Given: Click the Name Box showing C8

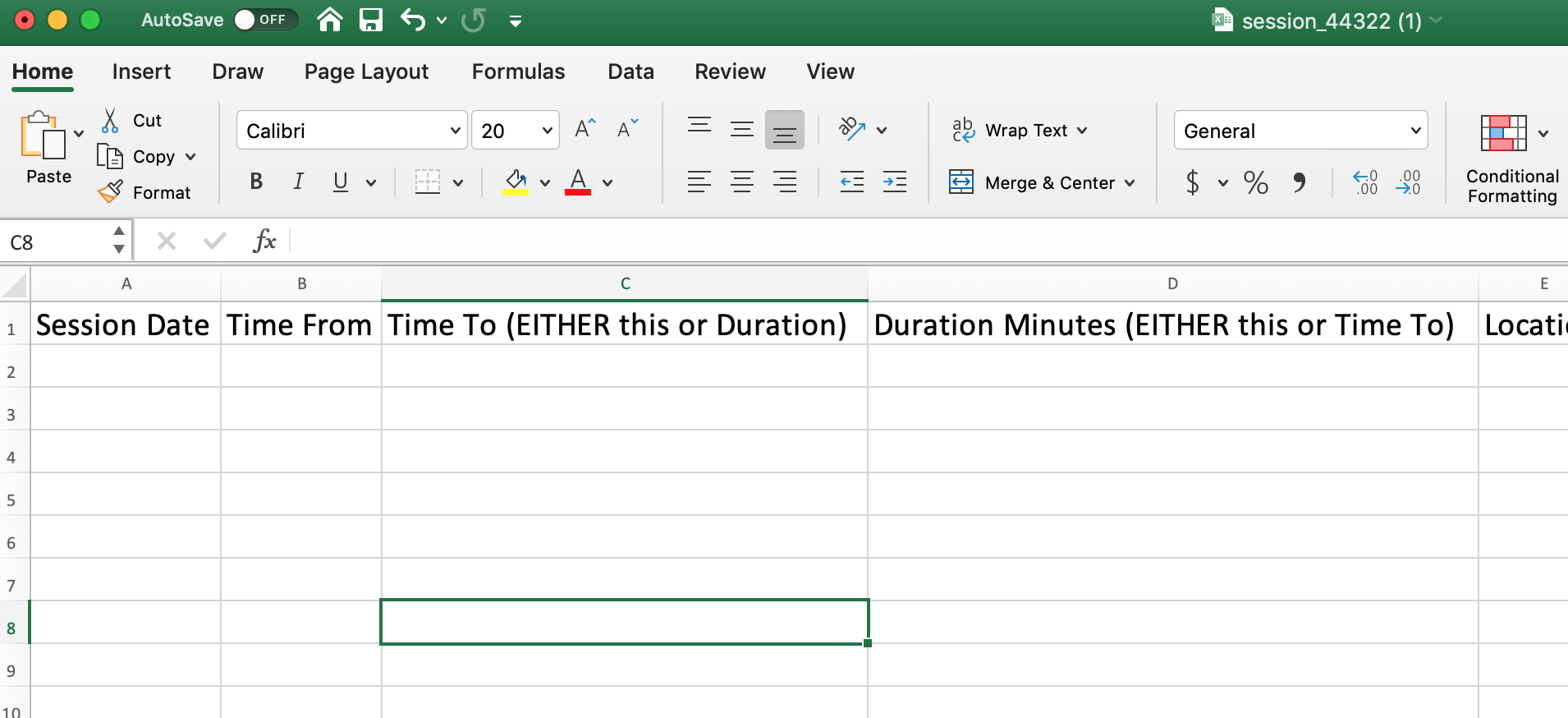Looking at the screenshot, I should (x=56, y=242).
